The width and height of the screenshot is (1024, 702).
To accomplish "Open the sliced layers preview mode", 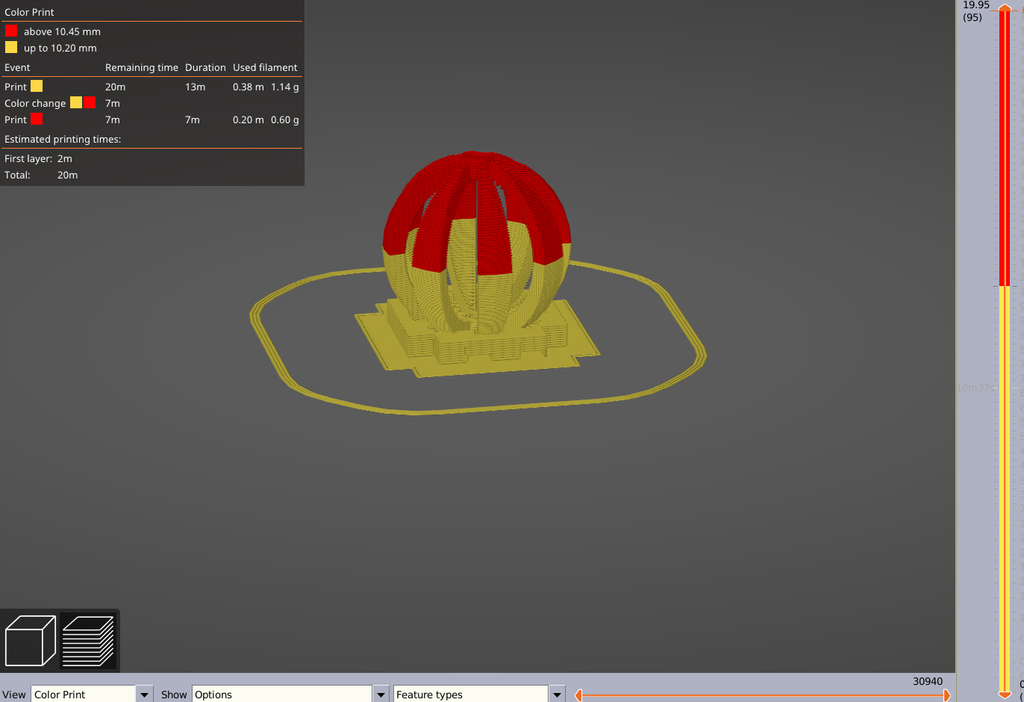I will click(x=88, y=639).
